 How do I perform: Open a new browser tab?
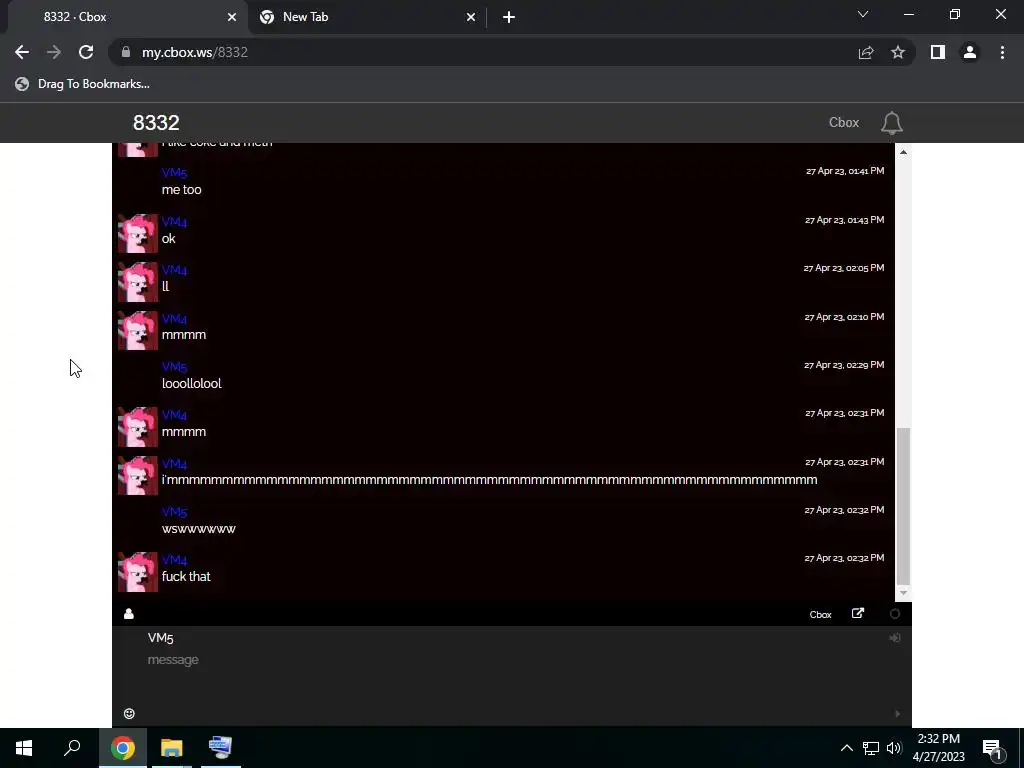pos(509,17)
